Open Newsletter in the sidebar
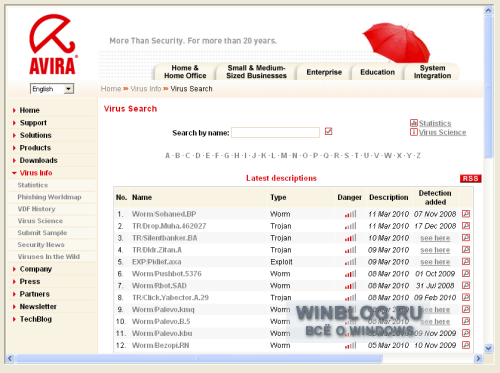The width and height of the screenshot is (500, 373). [38, 307]
